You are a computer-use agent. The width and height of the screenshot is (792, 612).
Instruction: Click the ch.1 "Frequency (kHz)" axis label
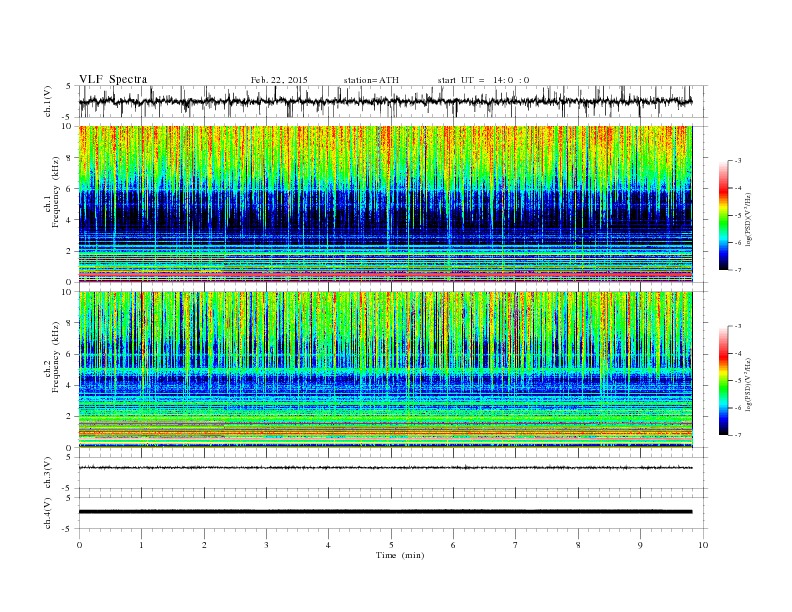tap(56, 192)
